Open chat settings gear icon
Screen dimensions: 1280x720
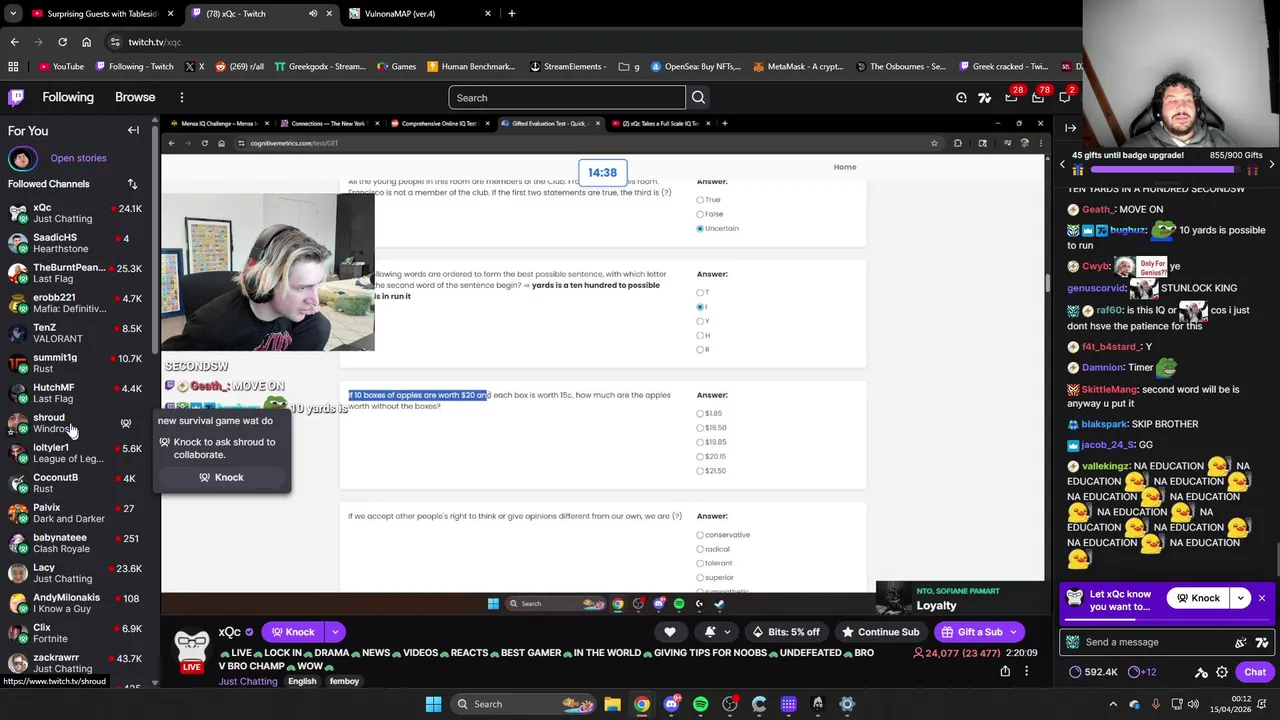click(1222, 672)
